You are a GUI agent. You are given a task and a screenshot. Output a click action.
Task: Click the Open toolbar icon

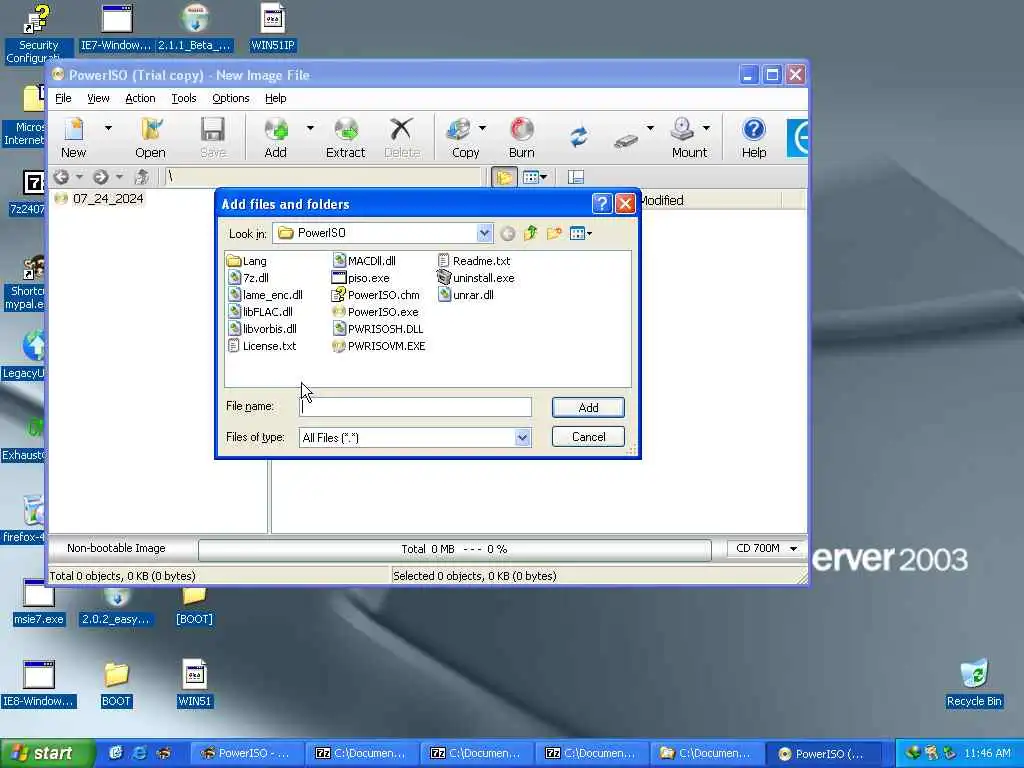(150, 138)
